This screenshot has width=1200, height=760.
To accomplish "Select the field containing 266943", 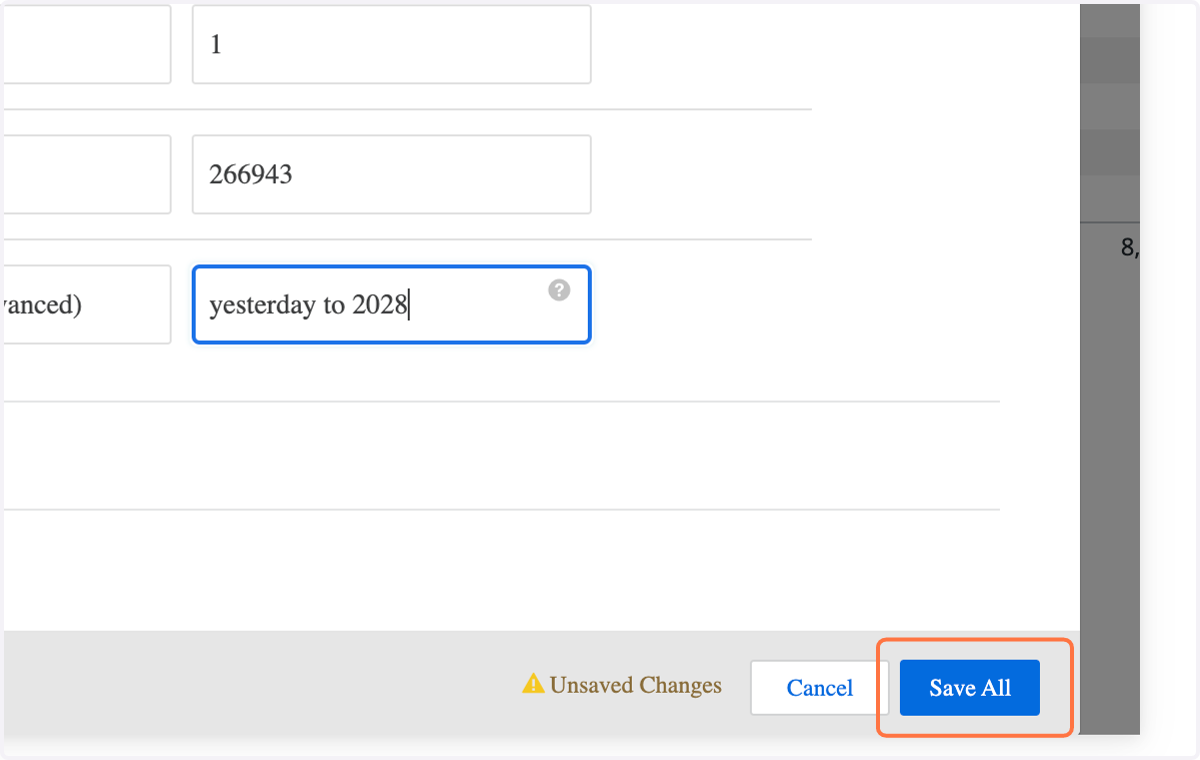I will point(391,174).
